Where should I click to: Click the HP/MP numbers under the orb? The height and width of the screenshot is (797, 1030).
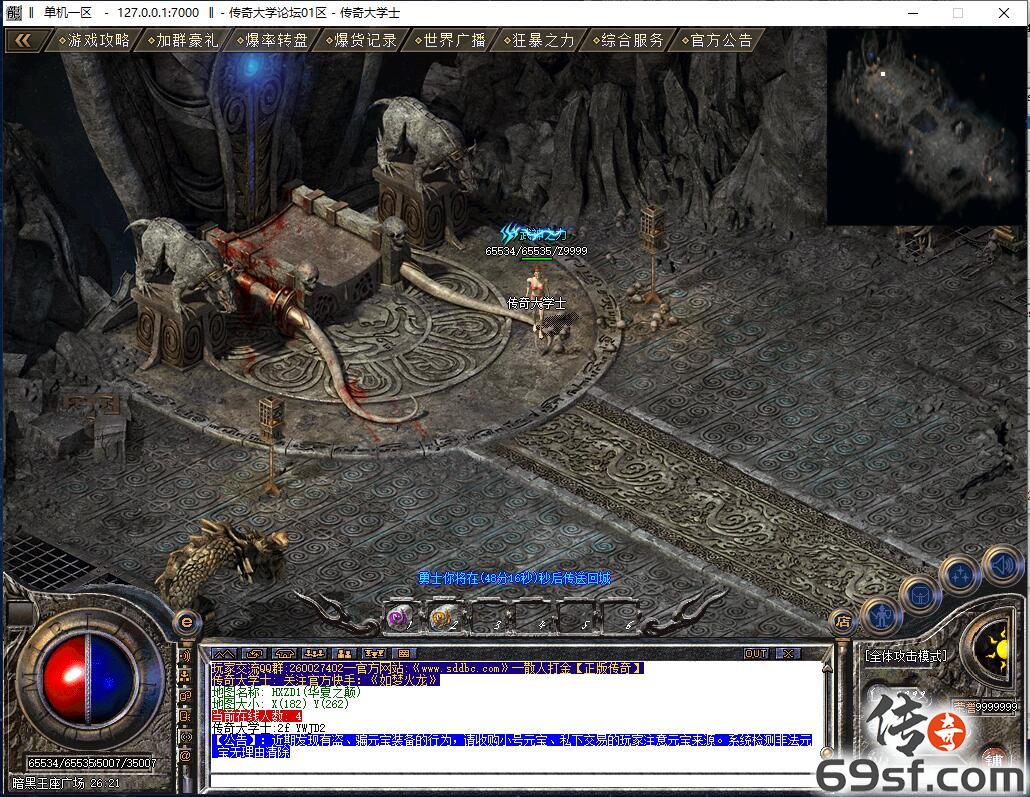pos(92,763)
